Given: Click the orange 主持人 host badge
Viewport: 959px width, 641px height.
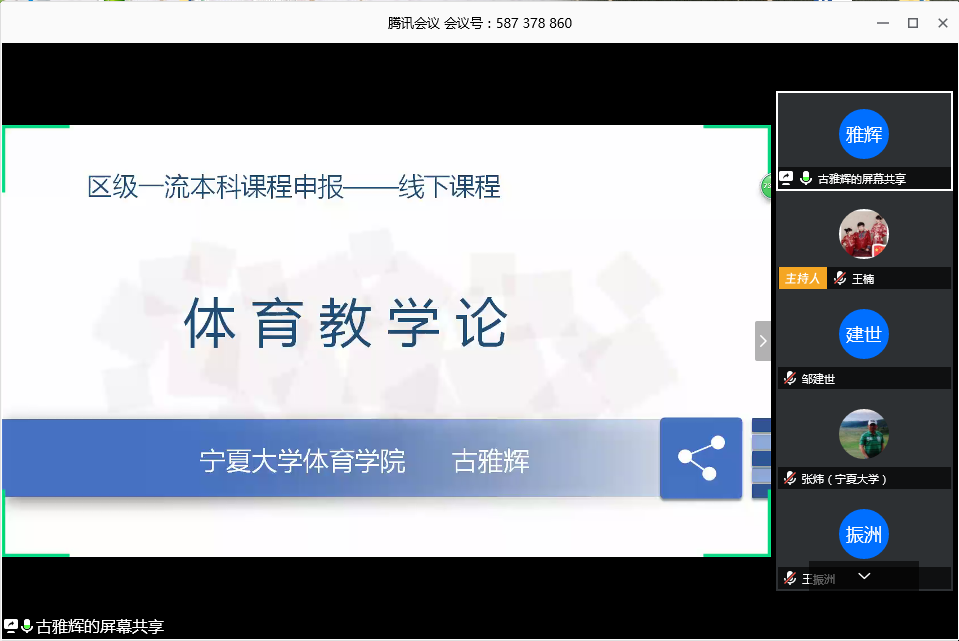Looking at the screenshot, I should tap(802, 279).
